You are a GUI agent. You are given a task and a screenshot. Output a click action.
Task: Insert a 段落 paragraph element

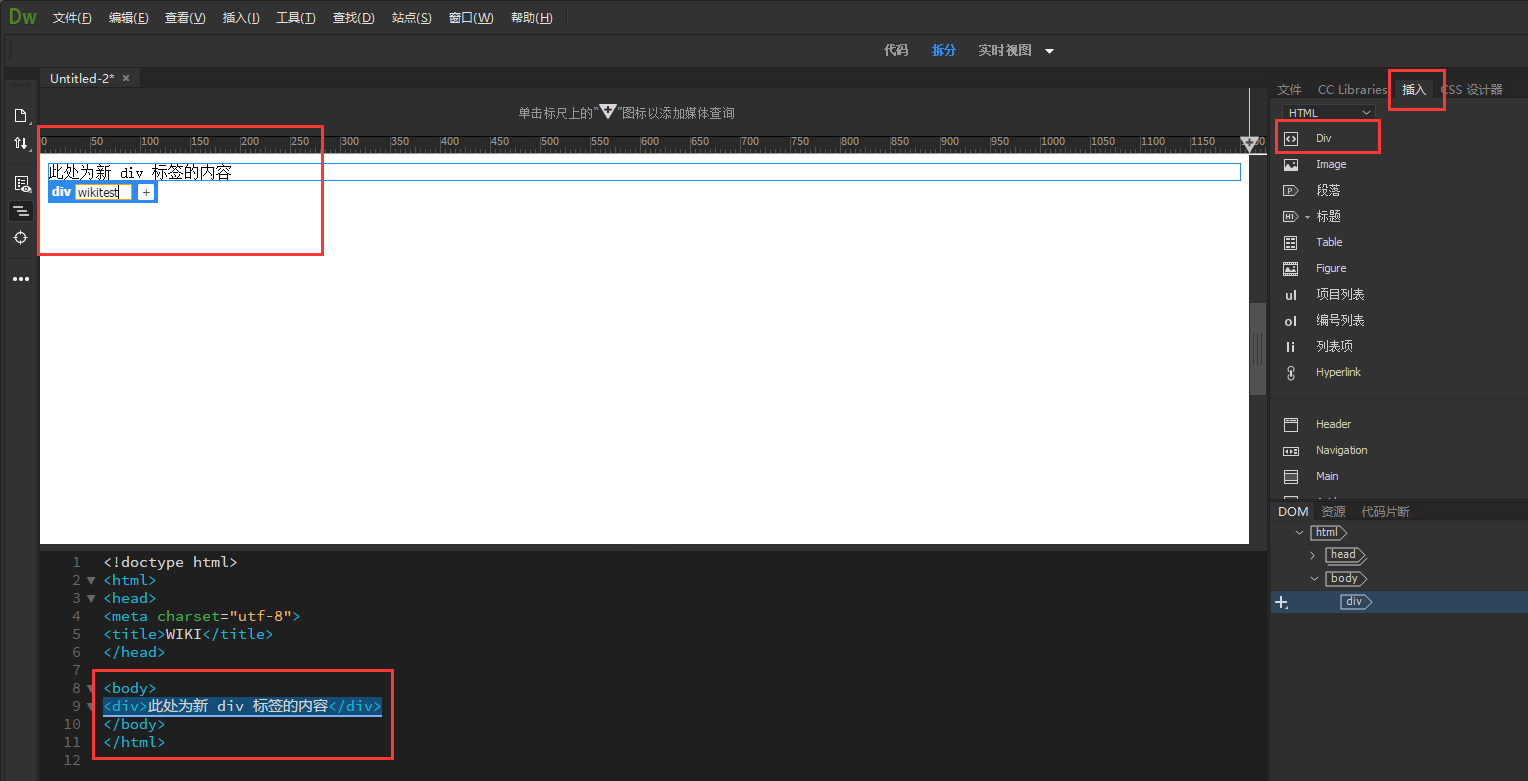(x=1327, y=190)
